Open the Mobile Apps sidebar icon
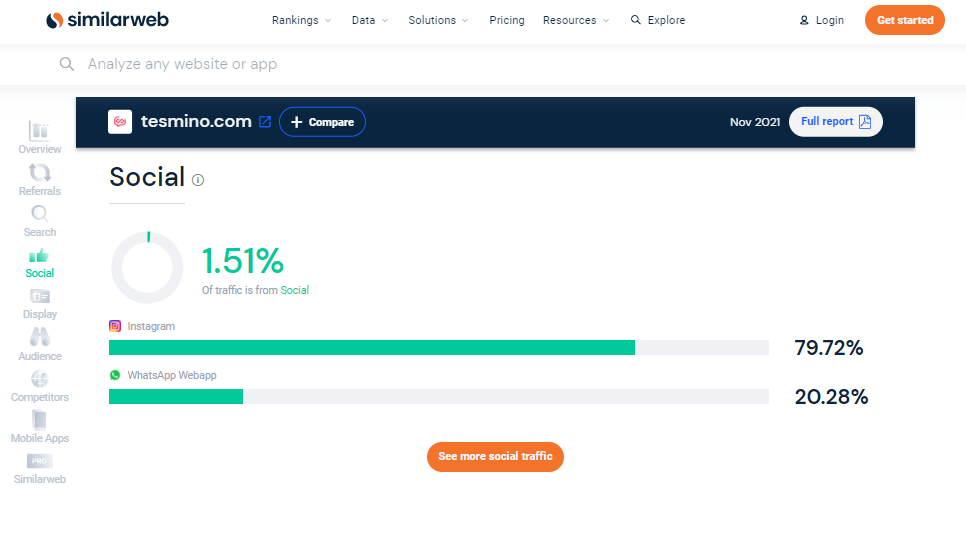 (39, 420)
